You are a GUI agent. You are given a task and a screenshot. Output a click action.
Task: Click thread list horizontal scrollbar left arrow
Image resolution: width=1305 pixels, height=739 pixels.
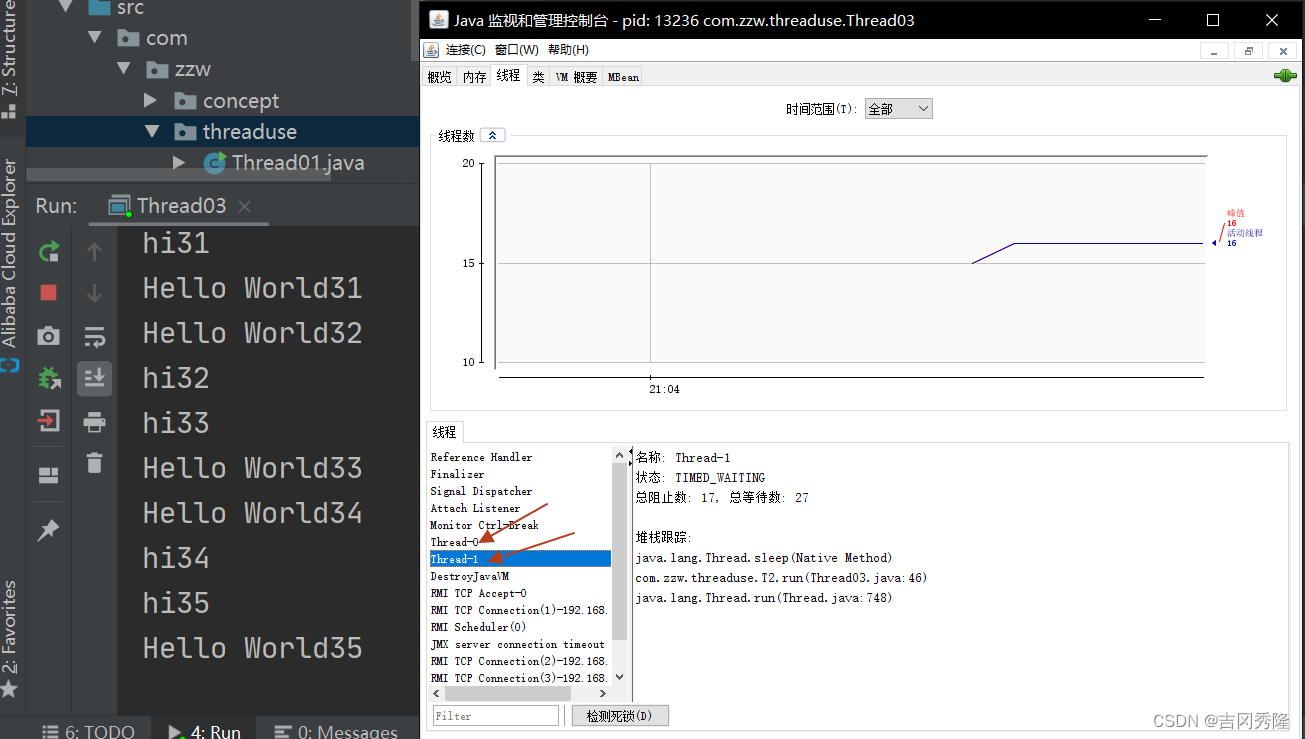coord(437,693)
